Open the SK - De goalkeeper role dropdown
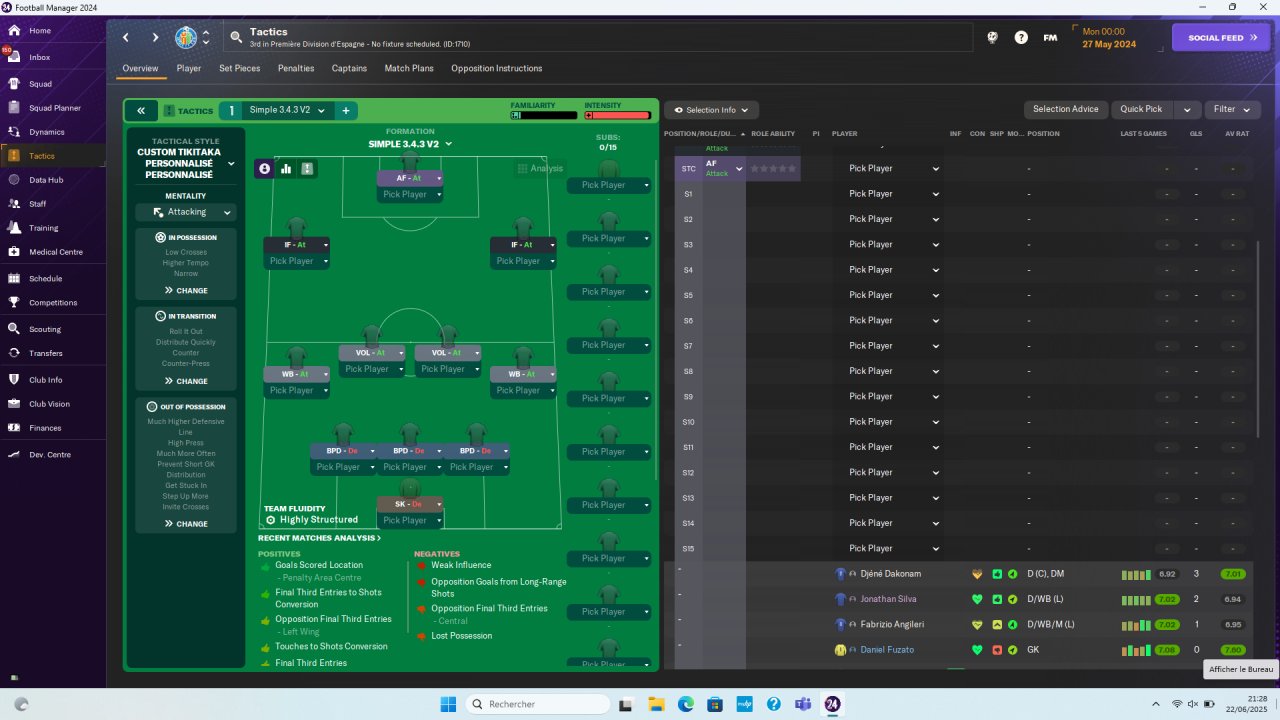This screenshot has width=1280, height=720. [x=410, y=504]
